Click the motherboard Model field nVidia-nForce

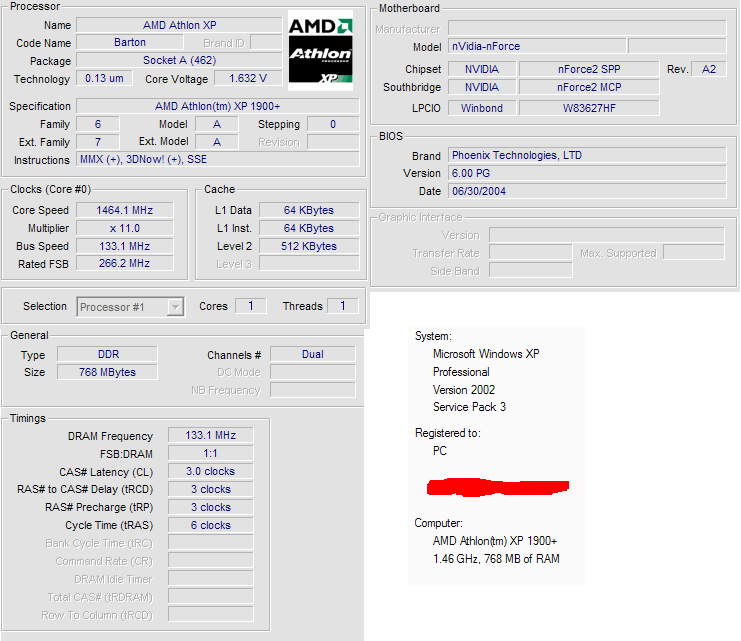point(536,46)
